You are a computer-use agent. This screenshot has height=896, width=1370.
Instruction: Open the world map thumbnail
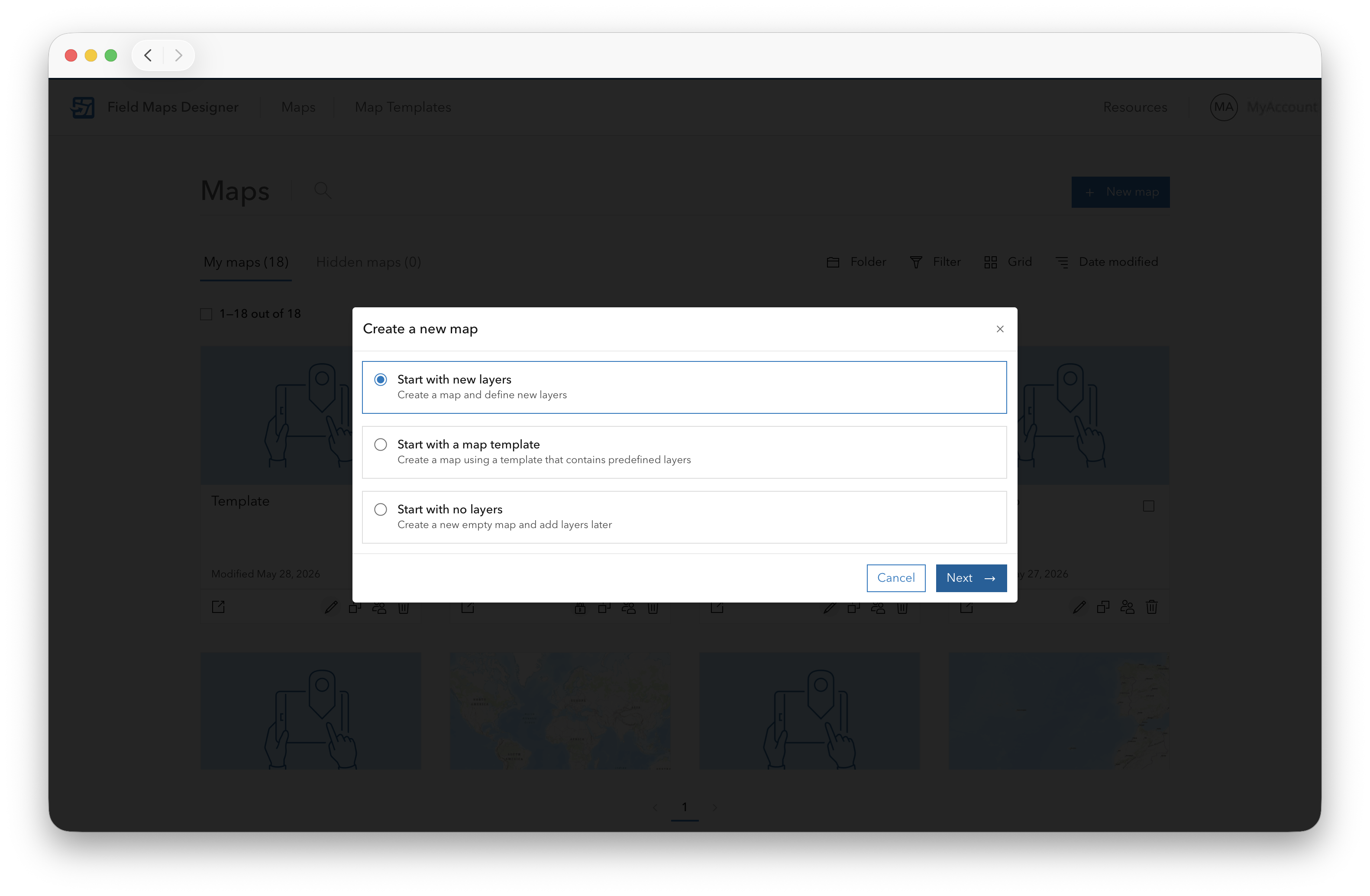[x=560, y=710]
